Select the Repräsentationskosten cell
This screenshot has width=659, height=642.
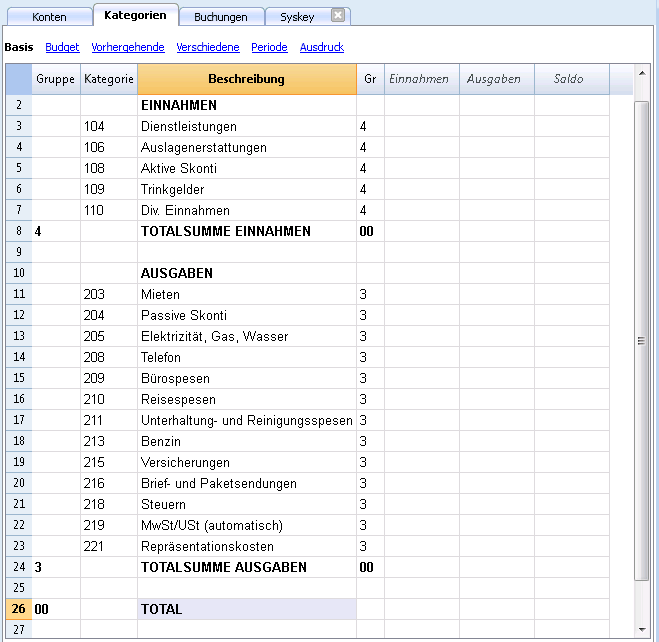247,546
